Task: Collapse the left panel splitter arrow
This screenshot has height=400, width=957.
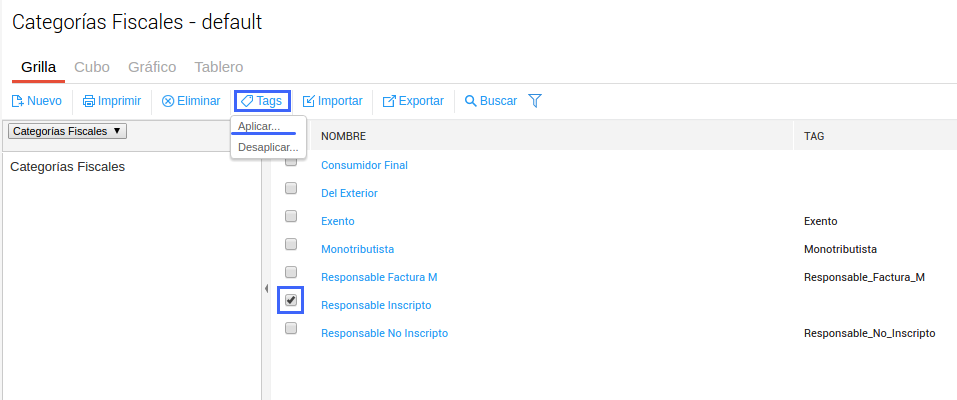Action: point(266,289)
